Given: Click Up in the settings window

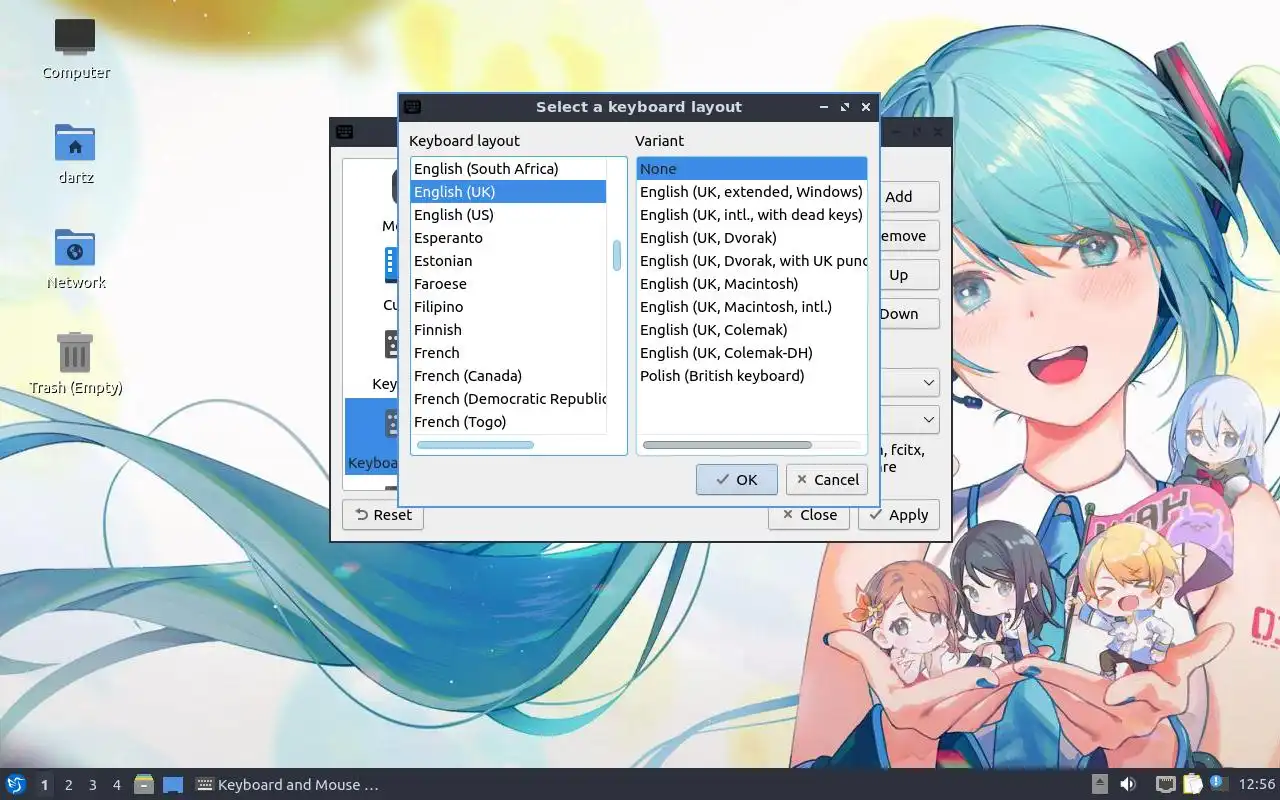Looking at the screenshot, I should (909, 275).
